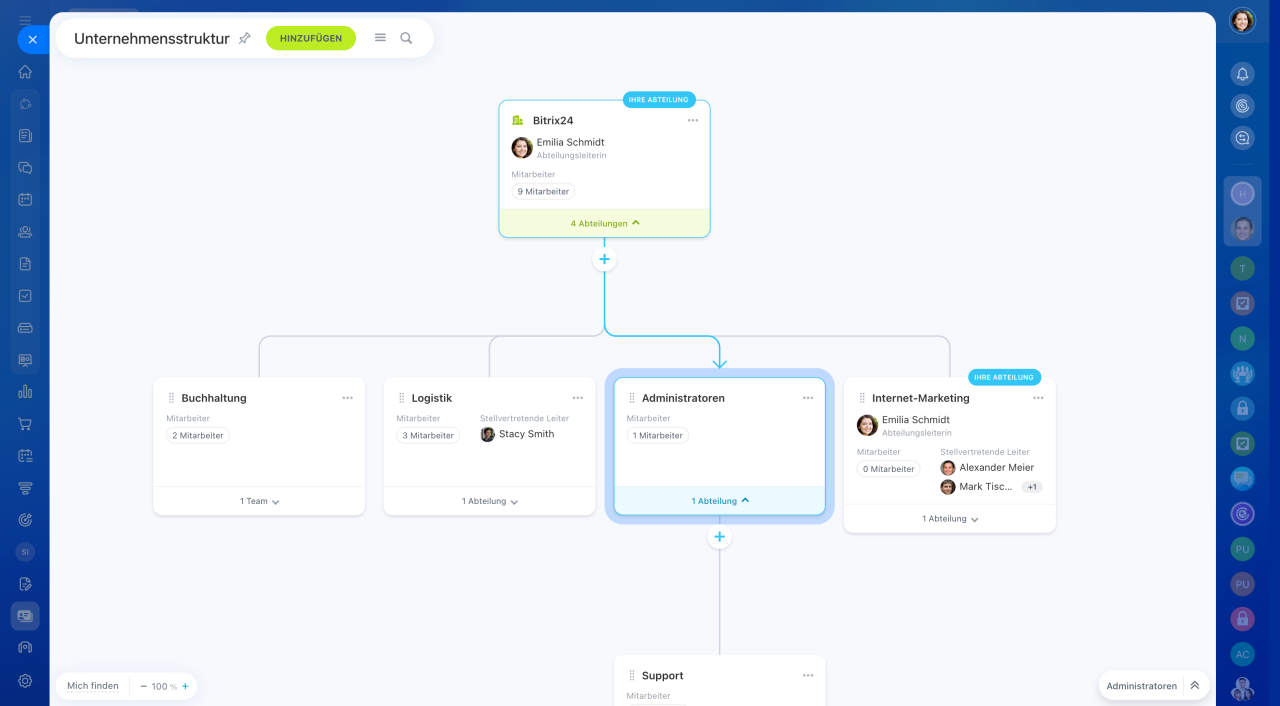Click the plus button below the Bitrix24 card

coord(604,259)
